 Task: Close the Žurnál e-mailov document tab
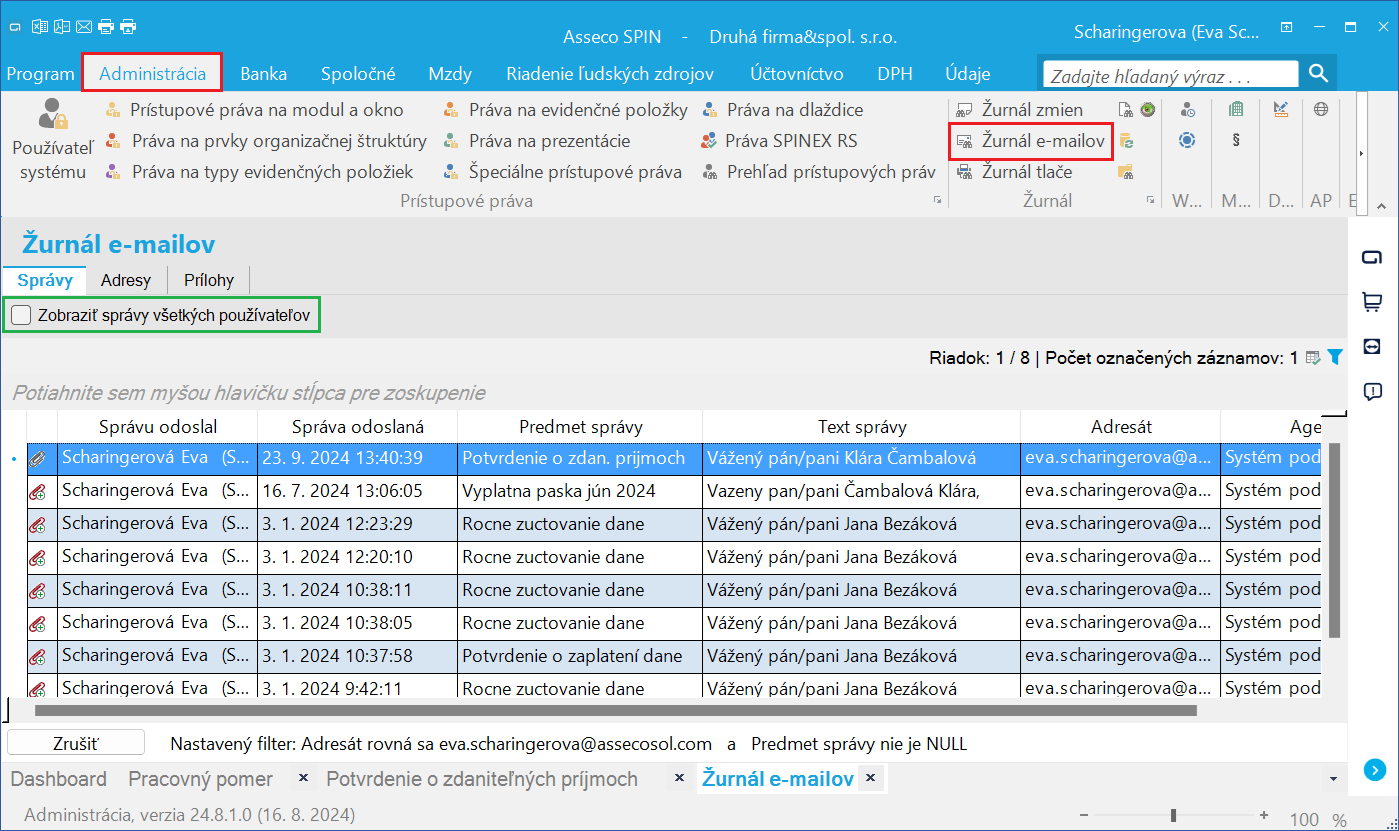pyautogui.click(x=870, y=777)
